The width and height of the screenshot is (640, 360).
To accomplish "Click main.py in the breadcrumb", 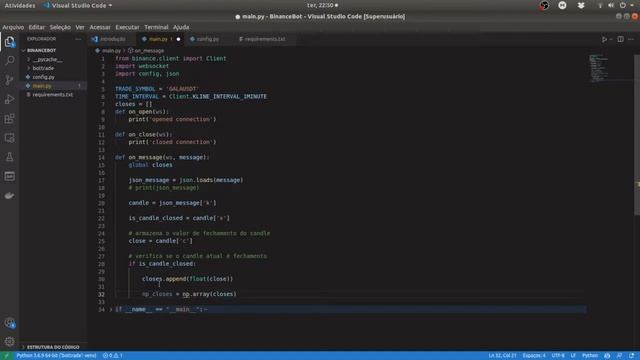I will (111, 51).
